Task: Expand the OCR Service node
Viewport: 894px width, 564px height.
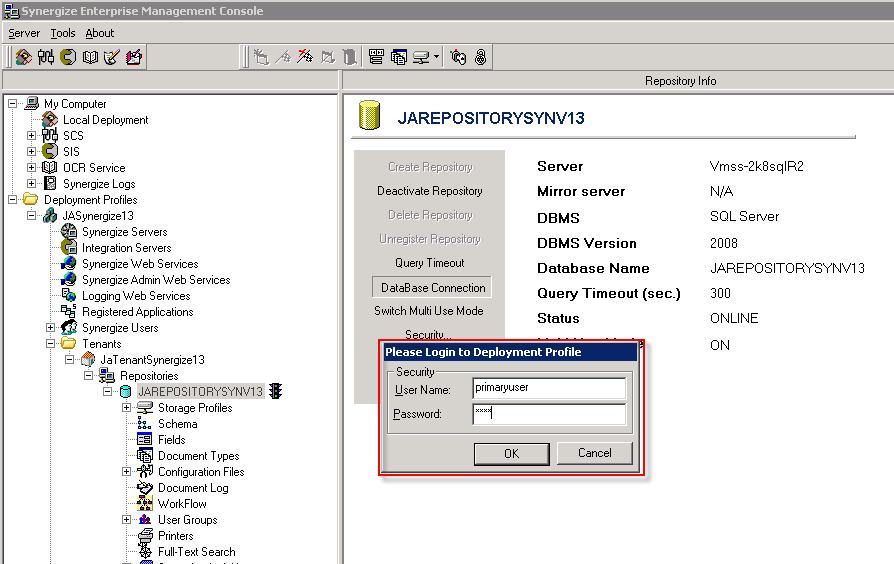Action: (31, 168)
